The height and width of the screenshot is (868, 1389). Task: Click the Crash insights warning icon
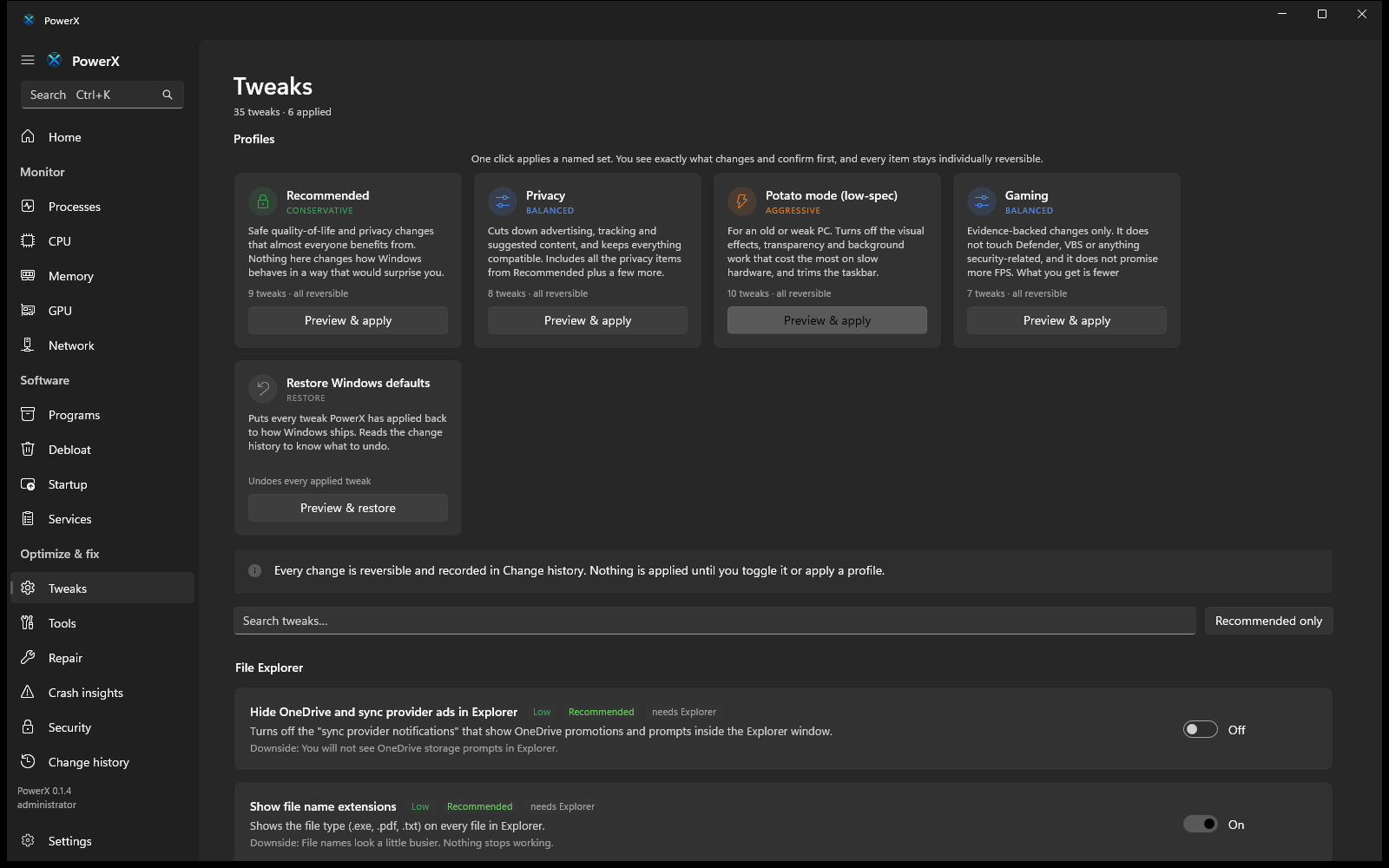[x=28, y=692]
